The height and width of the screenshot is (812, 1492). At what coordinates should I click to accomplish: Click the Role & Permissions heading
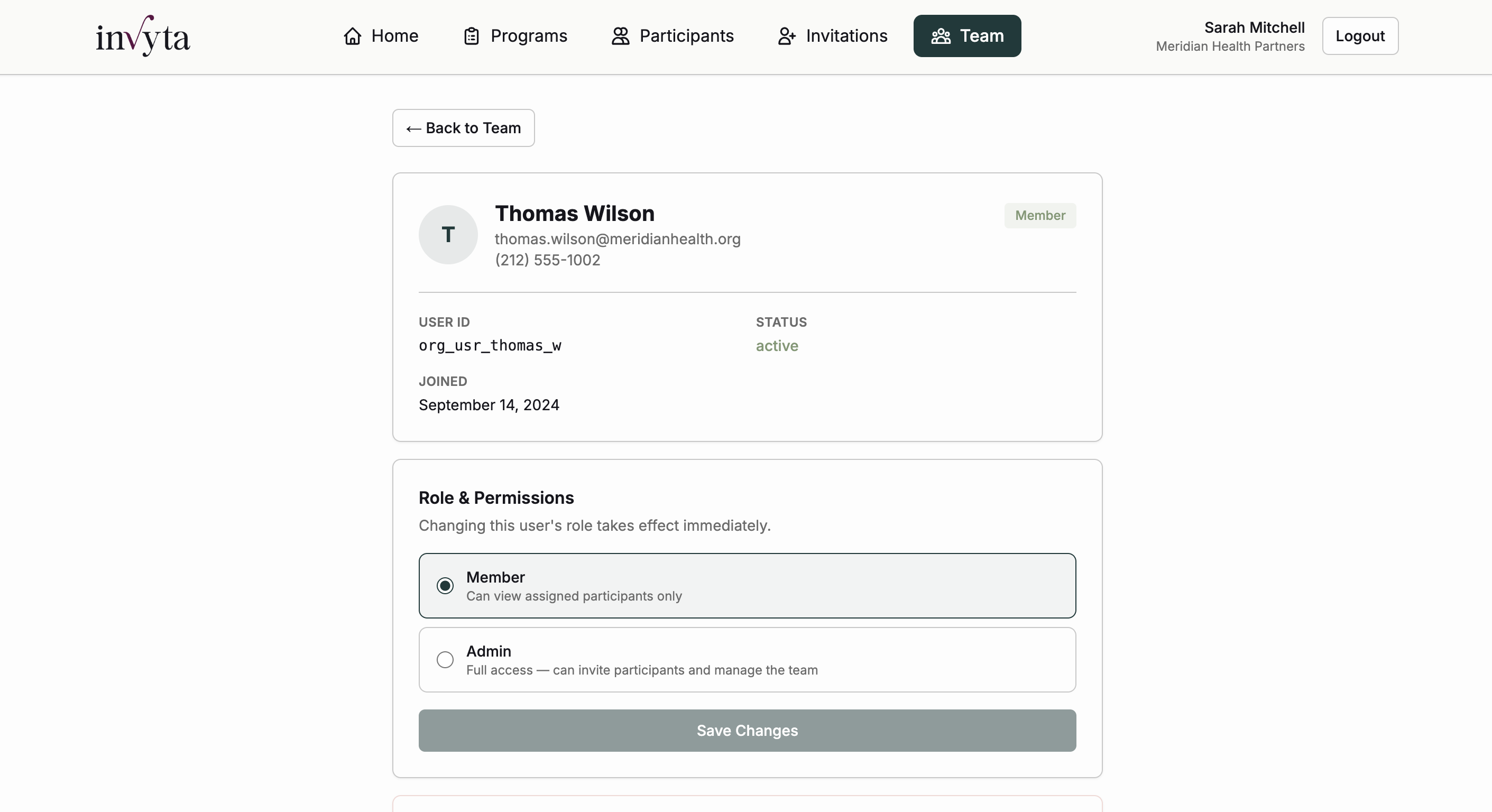[496, 498]
